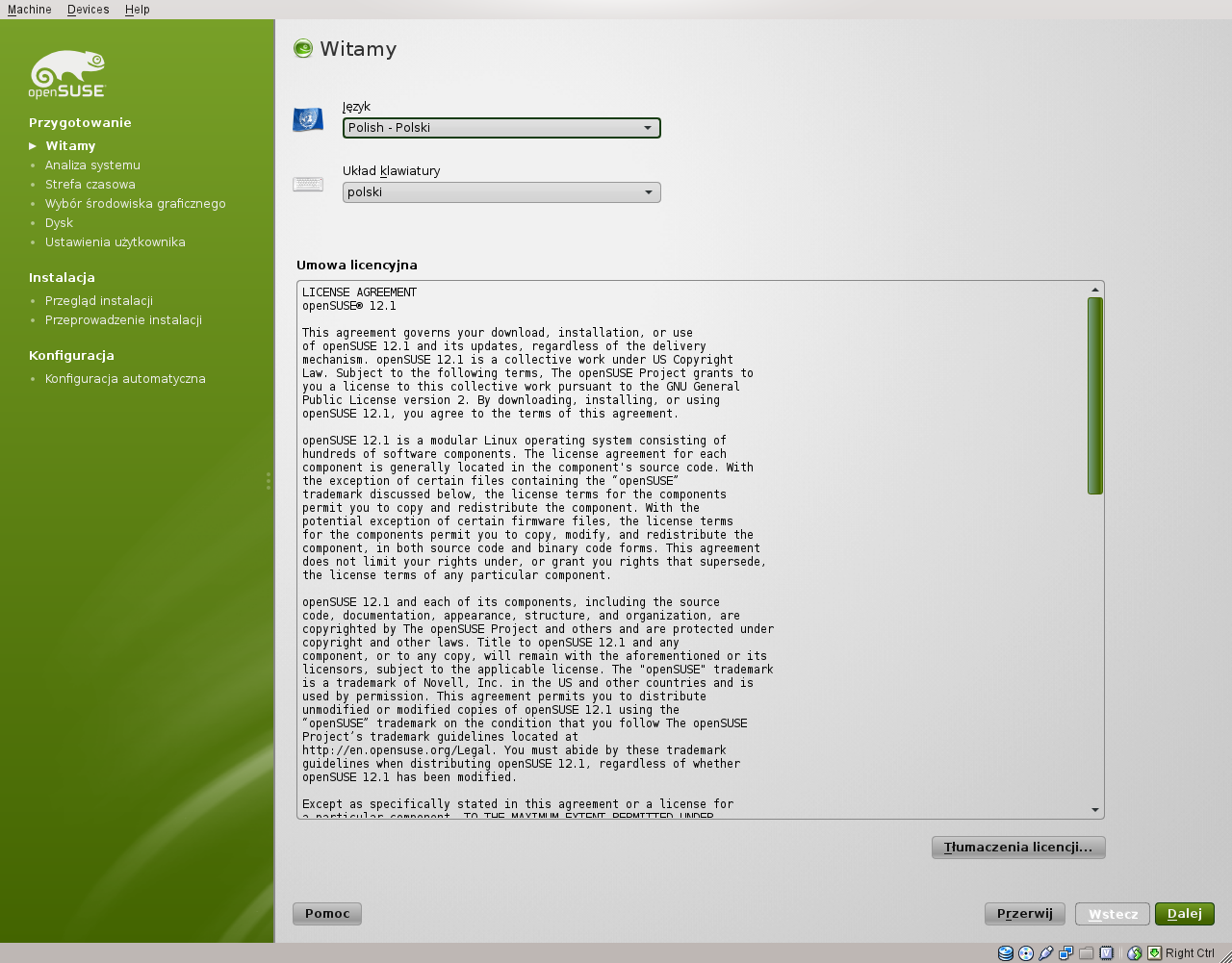Click the keyboard layout icon
This screenshot has width=1232, height=963.
click(x=308, y=184)
